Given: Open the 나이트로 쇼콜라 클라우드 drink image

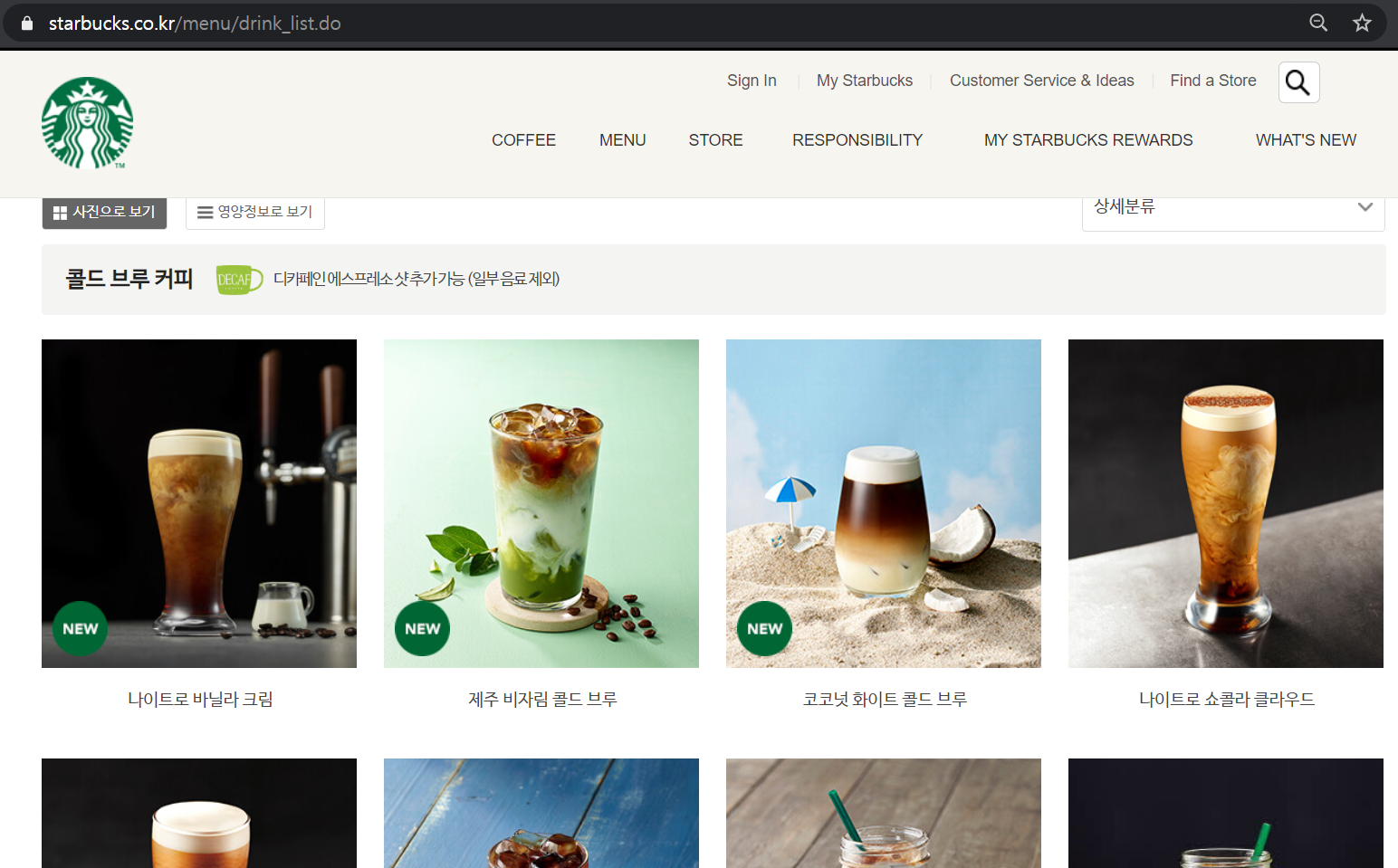Looking at the screenshot, I should (x=1226, y=503).
